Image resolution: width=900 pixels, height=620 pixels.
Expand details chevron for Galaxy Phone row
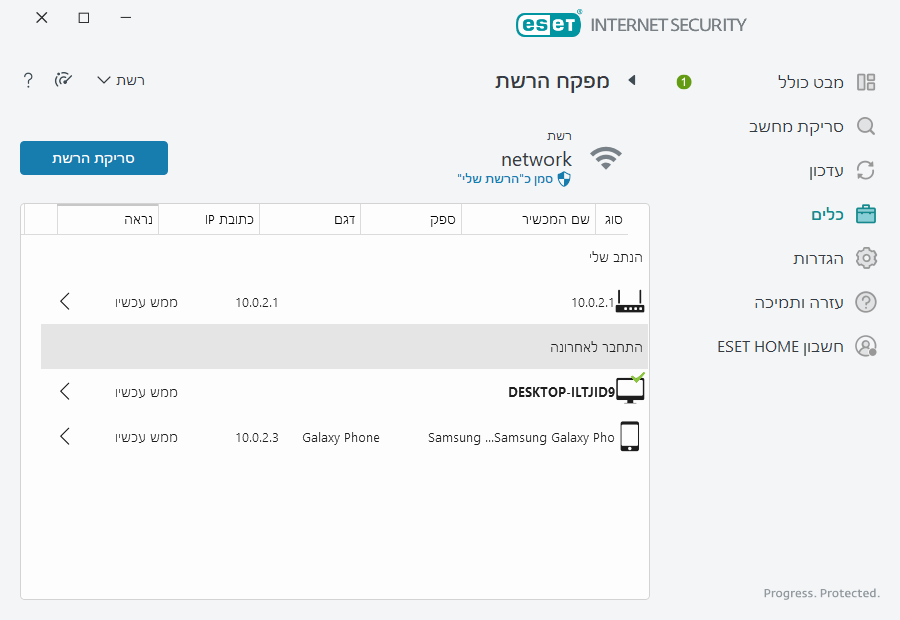pos(65,437)
